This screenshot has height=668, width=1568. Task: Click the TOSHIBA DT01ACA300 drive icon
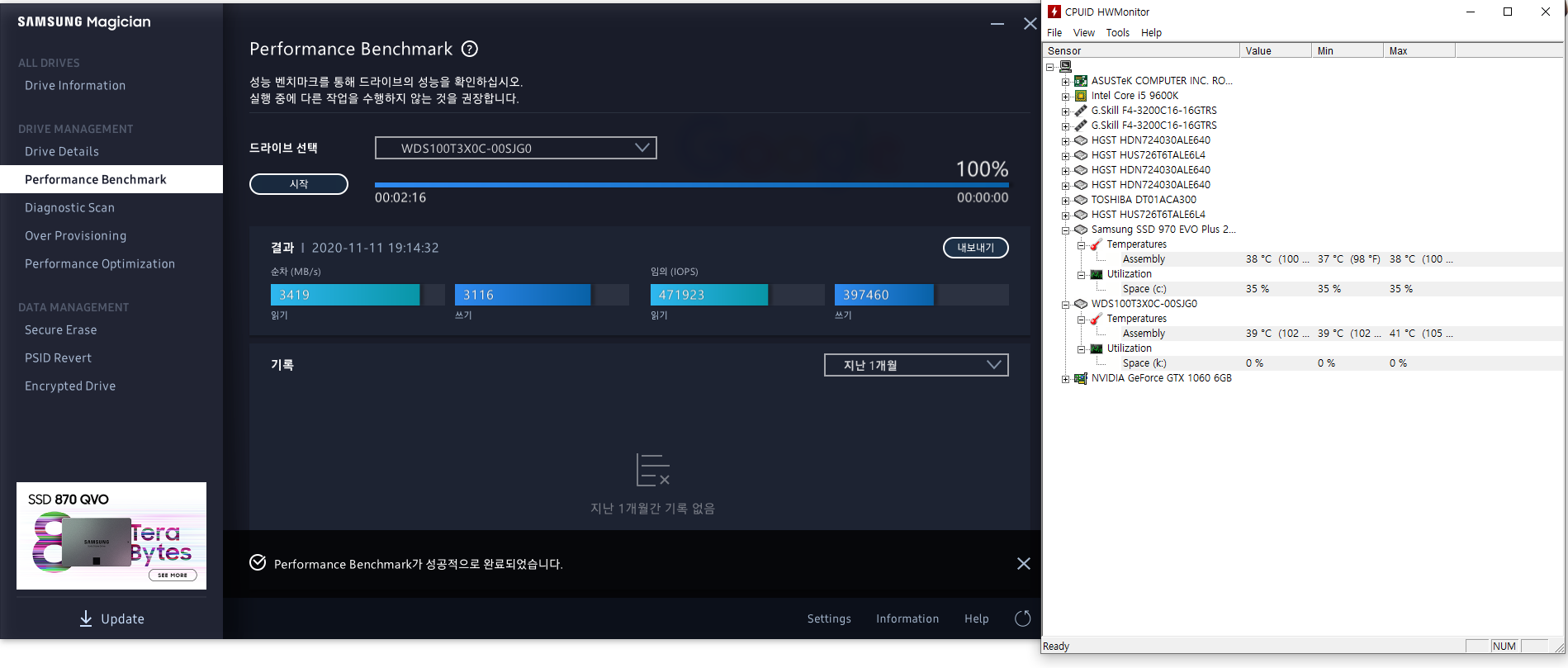[1081, 200]
